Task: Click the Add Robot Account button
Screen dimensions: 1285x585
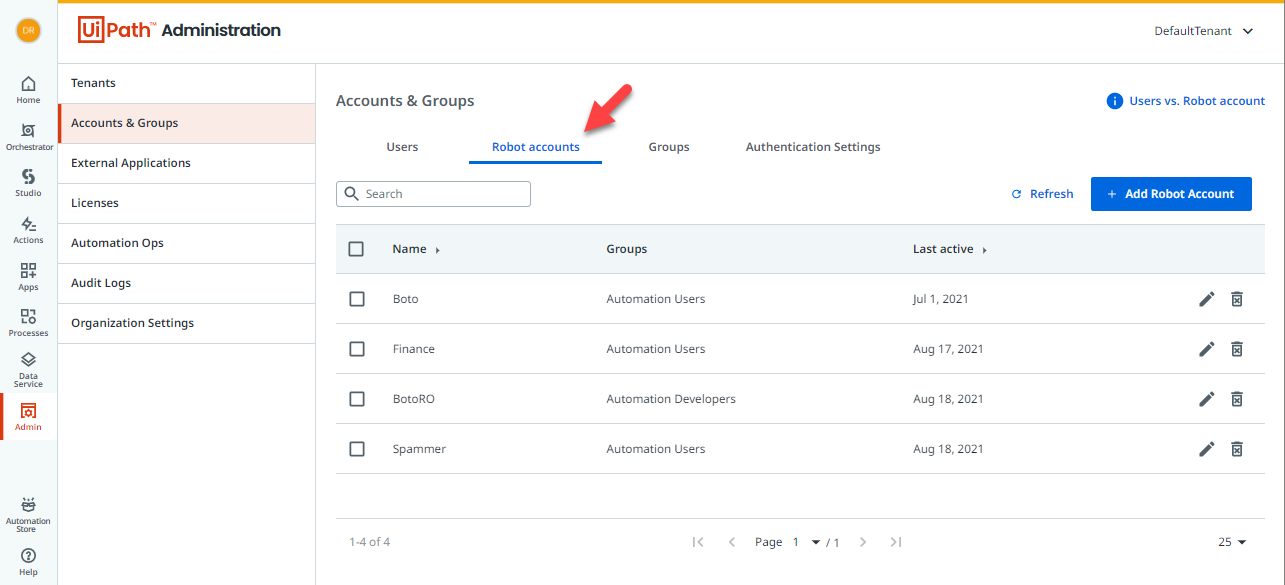Action: tap(1171, 194)
